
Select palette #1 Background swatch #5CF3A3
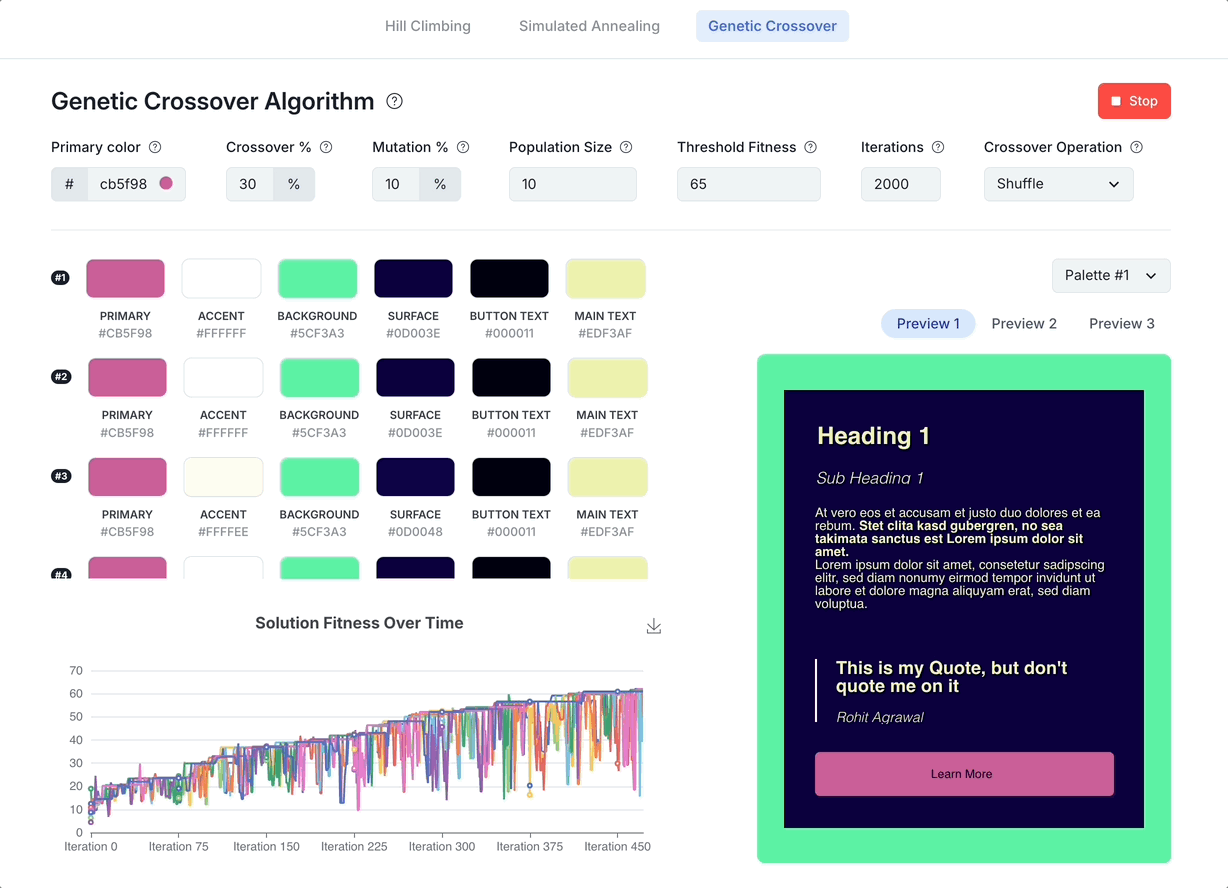[x=317, y=279]
